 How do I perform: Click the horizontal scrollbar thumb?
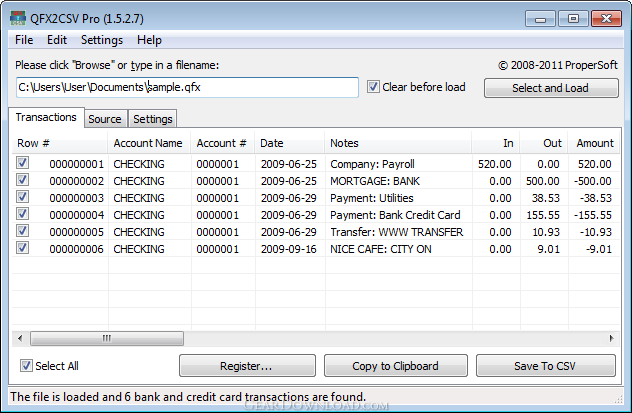tap(107, 338)
